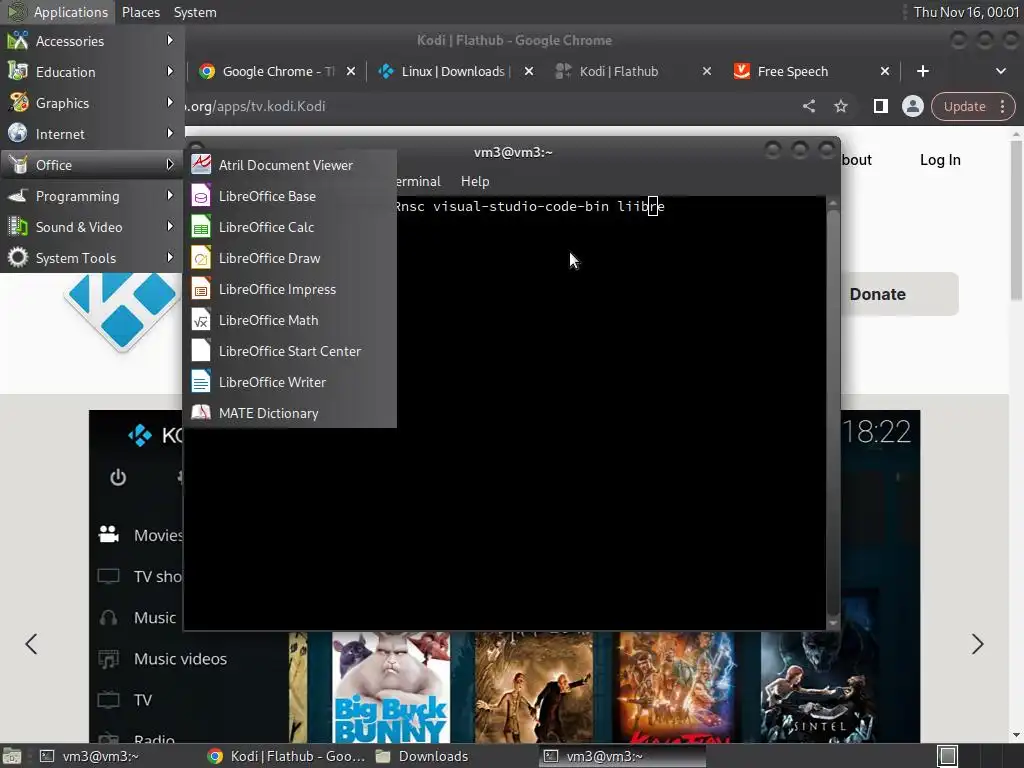Open LibreOffice Start Center

[x=290, y=351]
